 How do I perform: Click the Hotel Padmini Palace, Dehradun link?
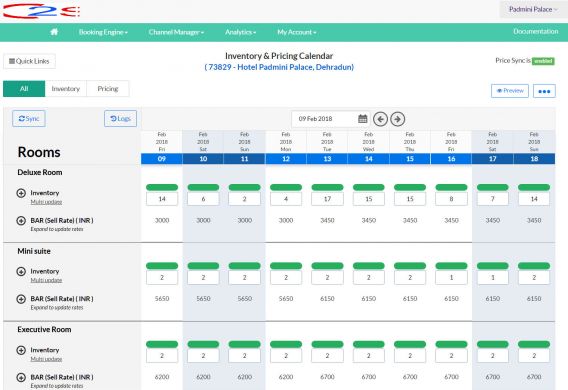click(279, 67)
